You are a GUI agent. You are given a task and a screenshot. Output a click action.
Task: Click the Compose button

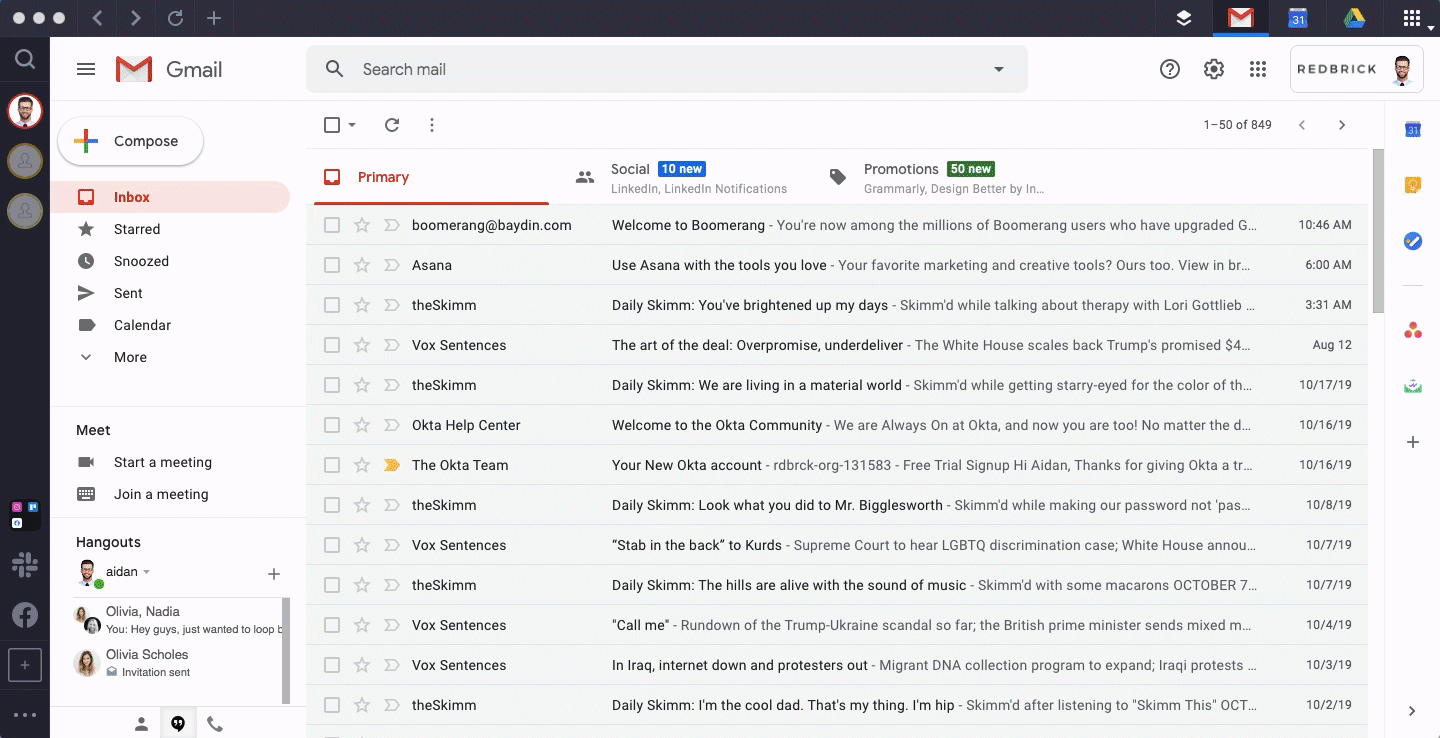(130, 141)
